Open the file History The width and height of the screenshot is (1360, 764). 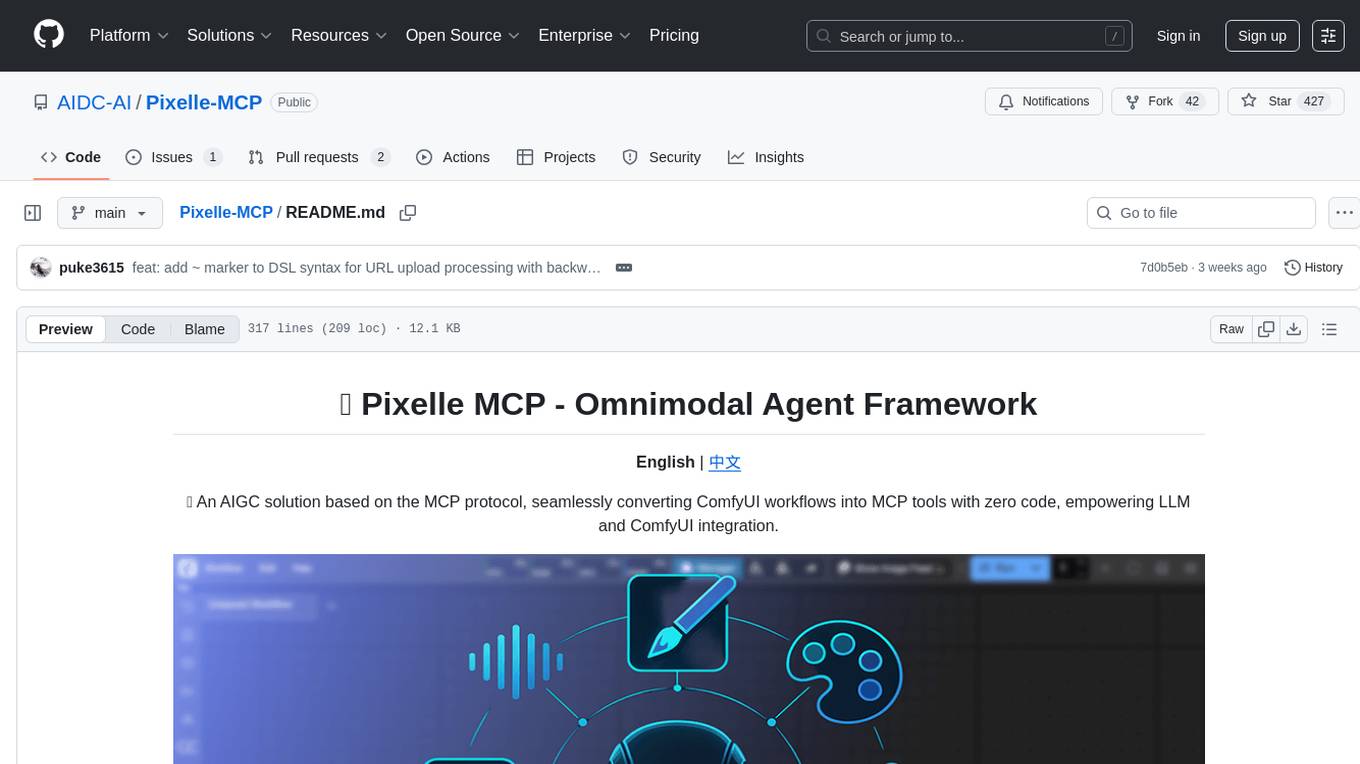click(1313, 268)
